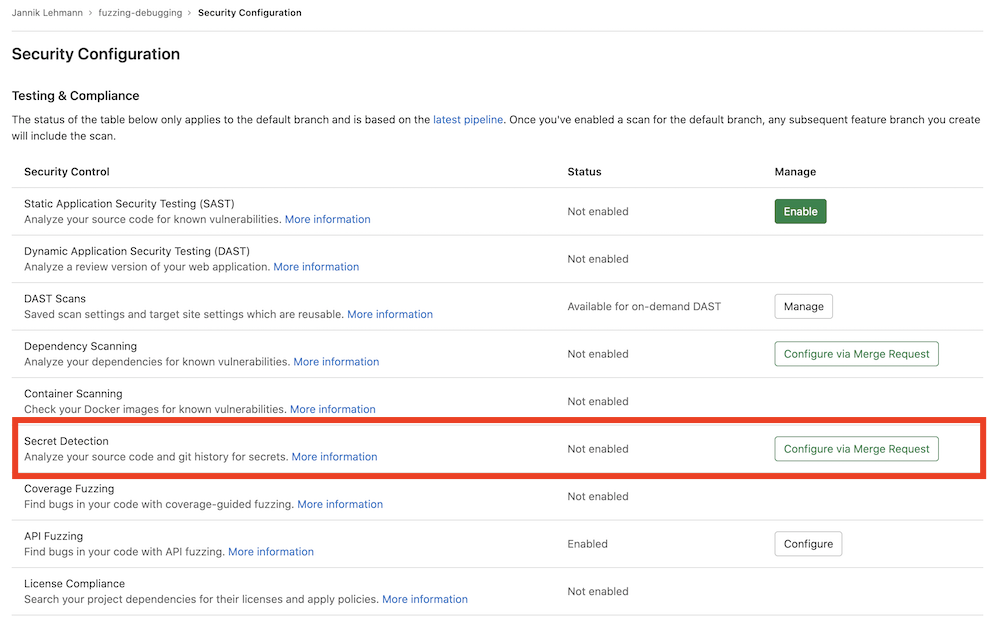Open More information for DAST
The width and height of the screenshot is (1000, 617).
click(x=316, y=266)
